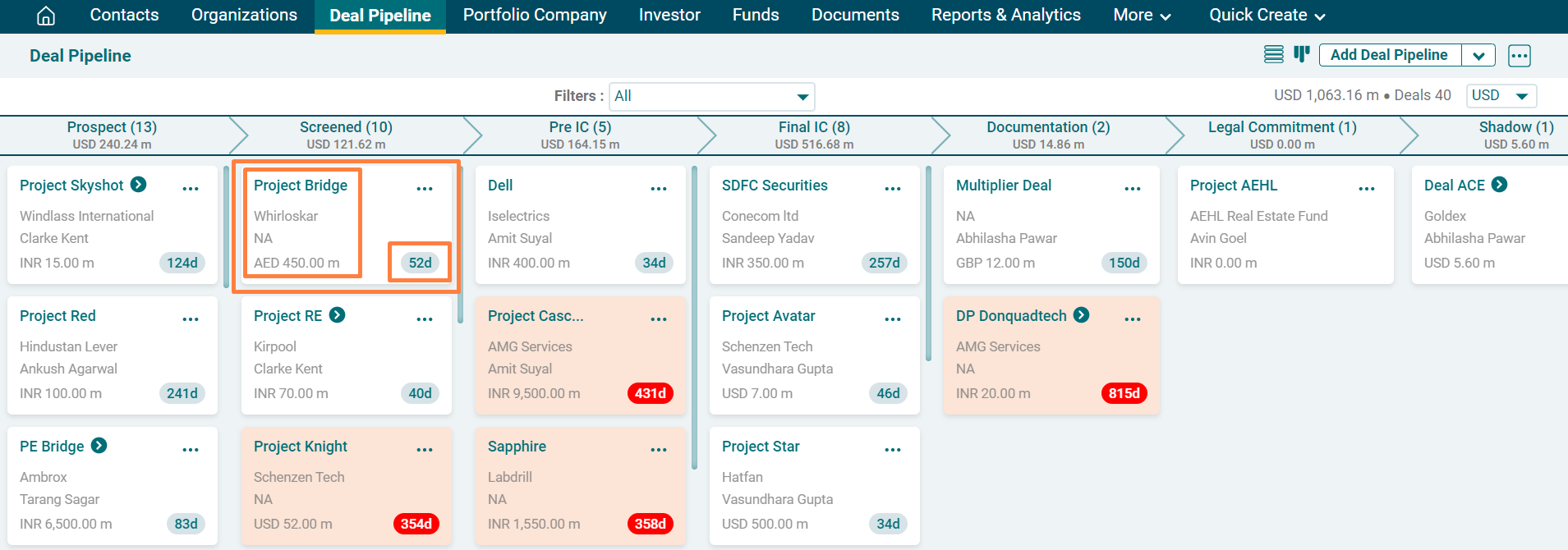The width and height of the screenshot is (1568, 550).
Task: Open the Project Knight deal link
Action: (x=300, y=447)
